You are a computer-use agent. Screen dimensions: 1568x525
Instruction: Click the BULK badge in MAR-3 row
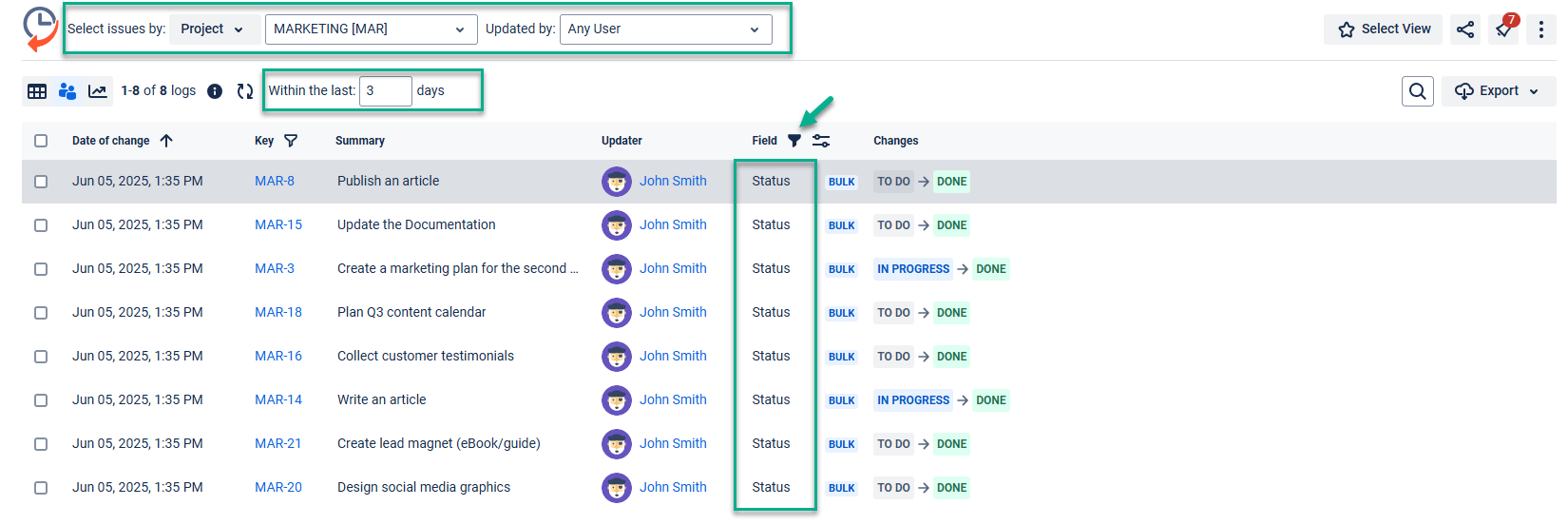842,269
